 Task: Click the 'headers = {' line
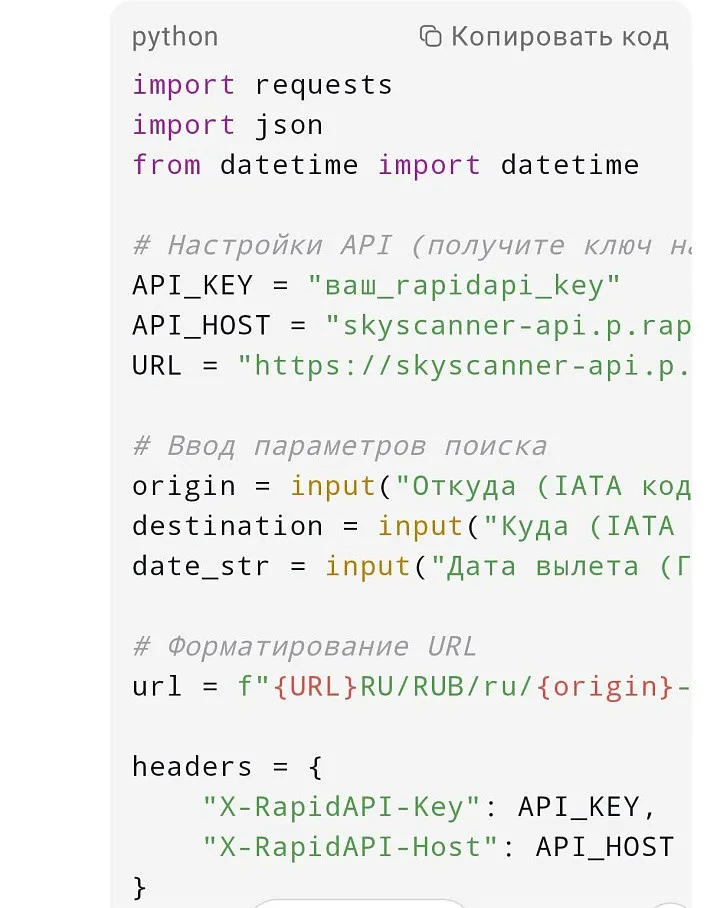coord(227,767)
